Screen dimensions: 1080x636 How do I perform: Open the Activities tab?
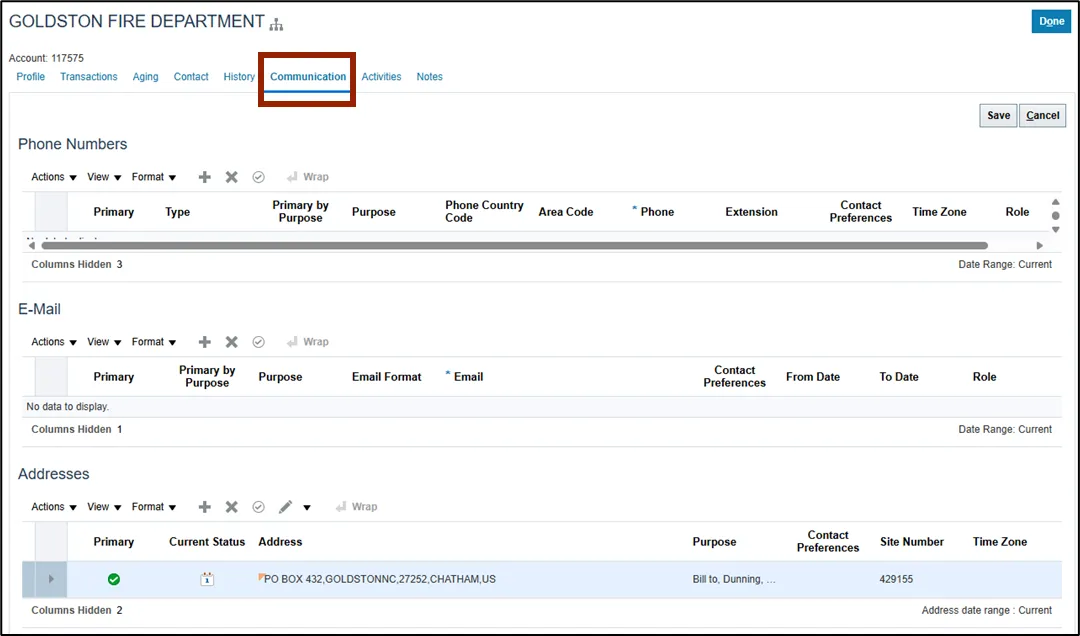point(382,76)
